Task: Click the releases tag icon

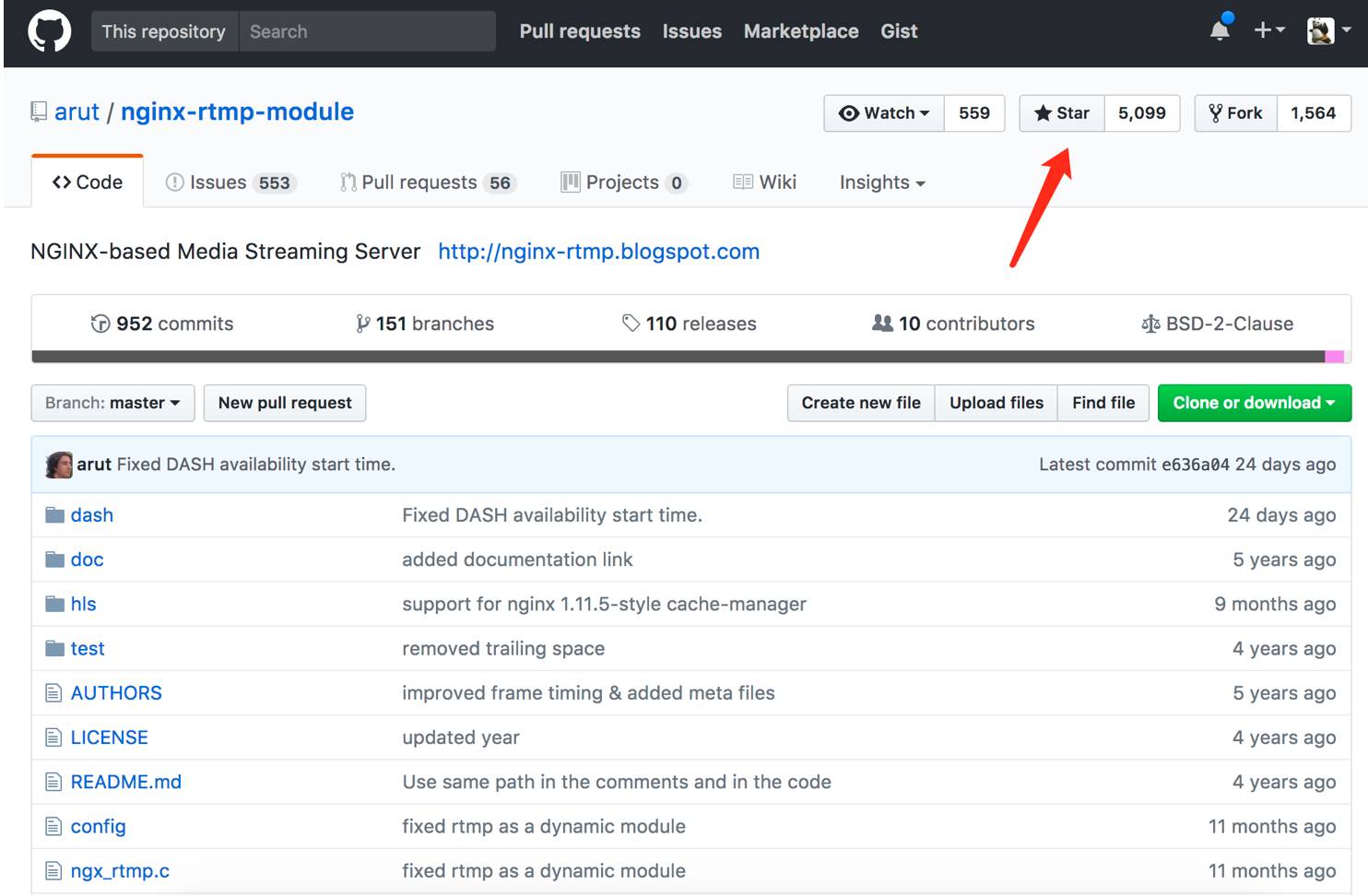Action: click(x=631, y=323)
